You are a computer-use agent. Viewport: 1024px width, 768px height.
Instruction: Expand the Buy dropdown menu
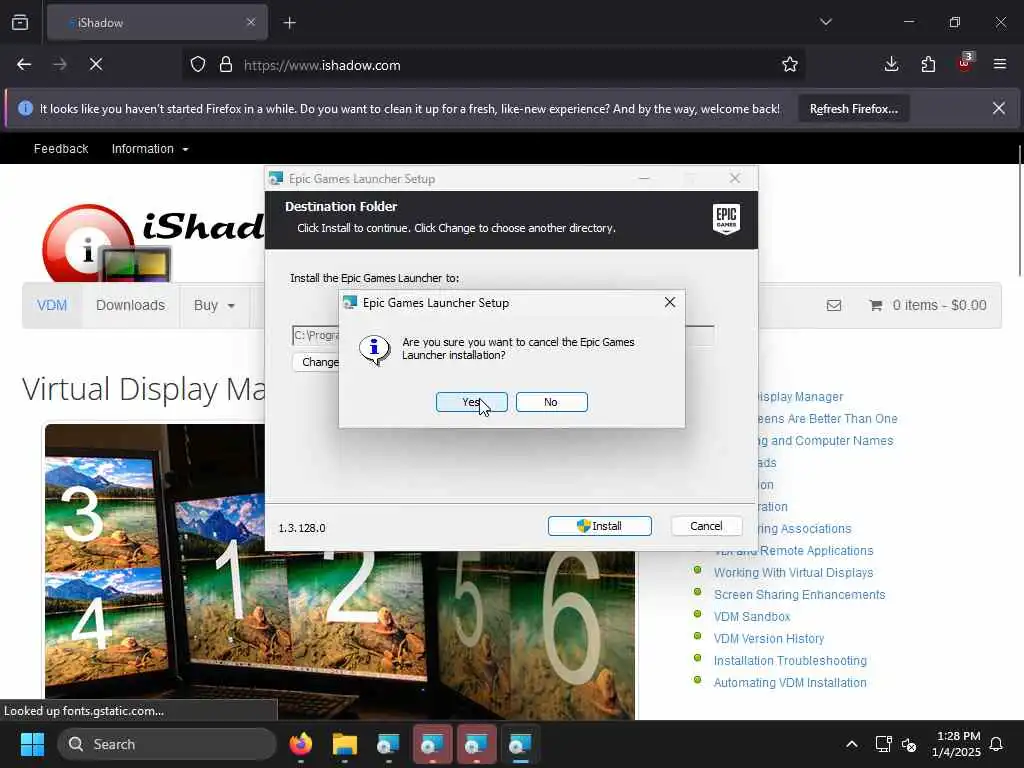click(x=214, y=305)
